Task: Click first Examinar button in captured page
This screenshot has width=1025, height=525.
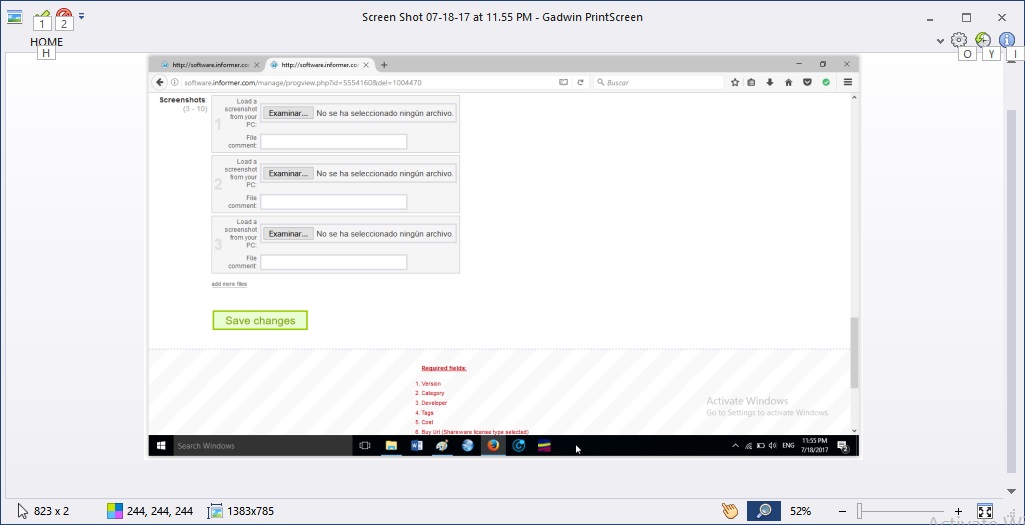Action: pos(288,113)
